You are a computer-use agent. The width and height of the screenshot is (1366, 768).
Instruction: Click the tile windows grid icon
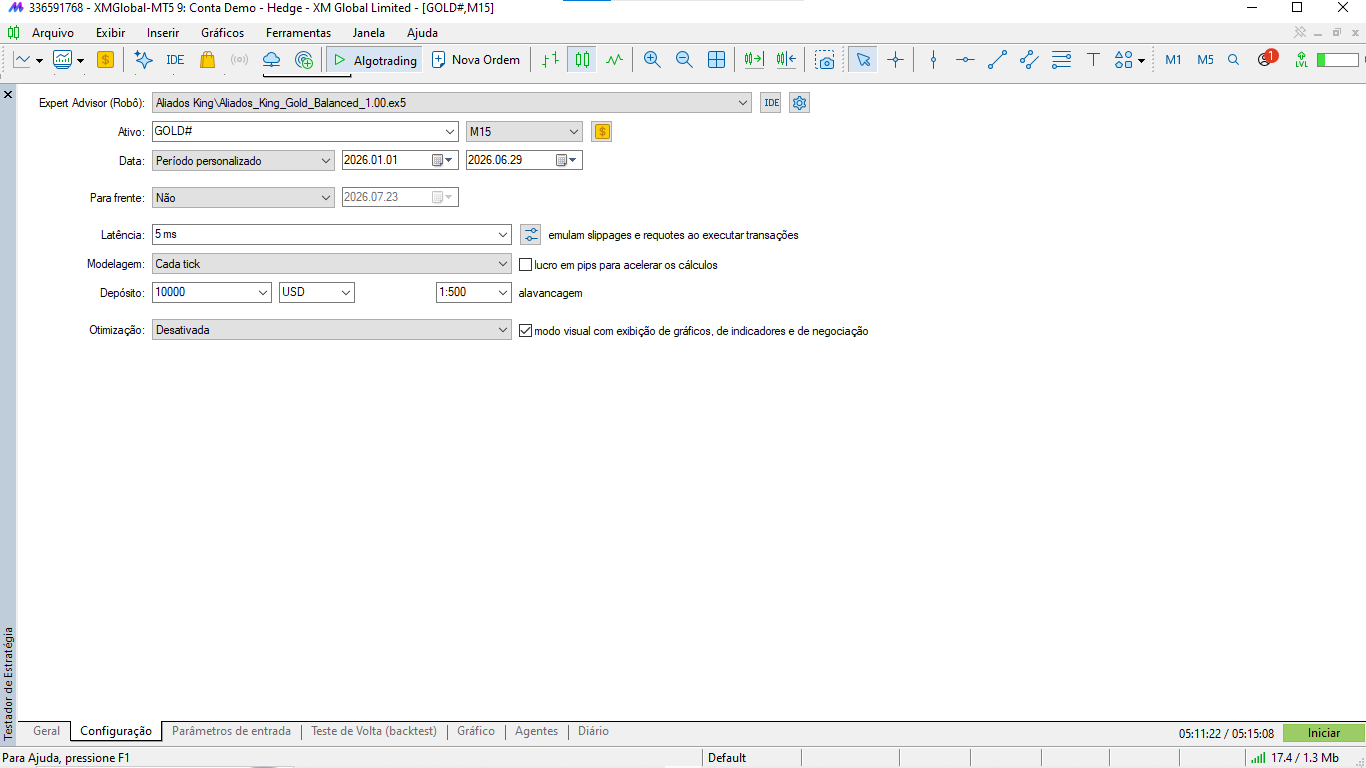716,60
